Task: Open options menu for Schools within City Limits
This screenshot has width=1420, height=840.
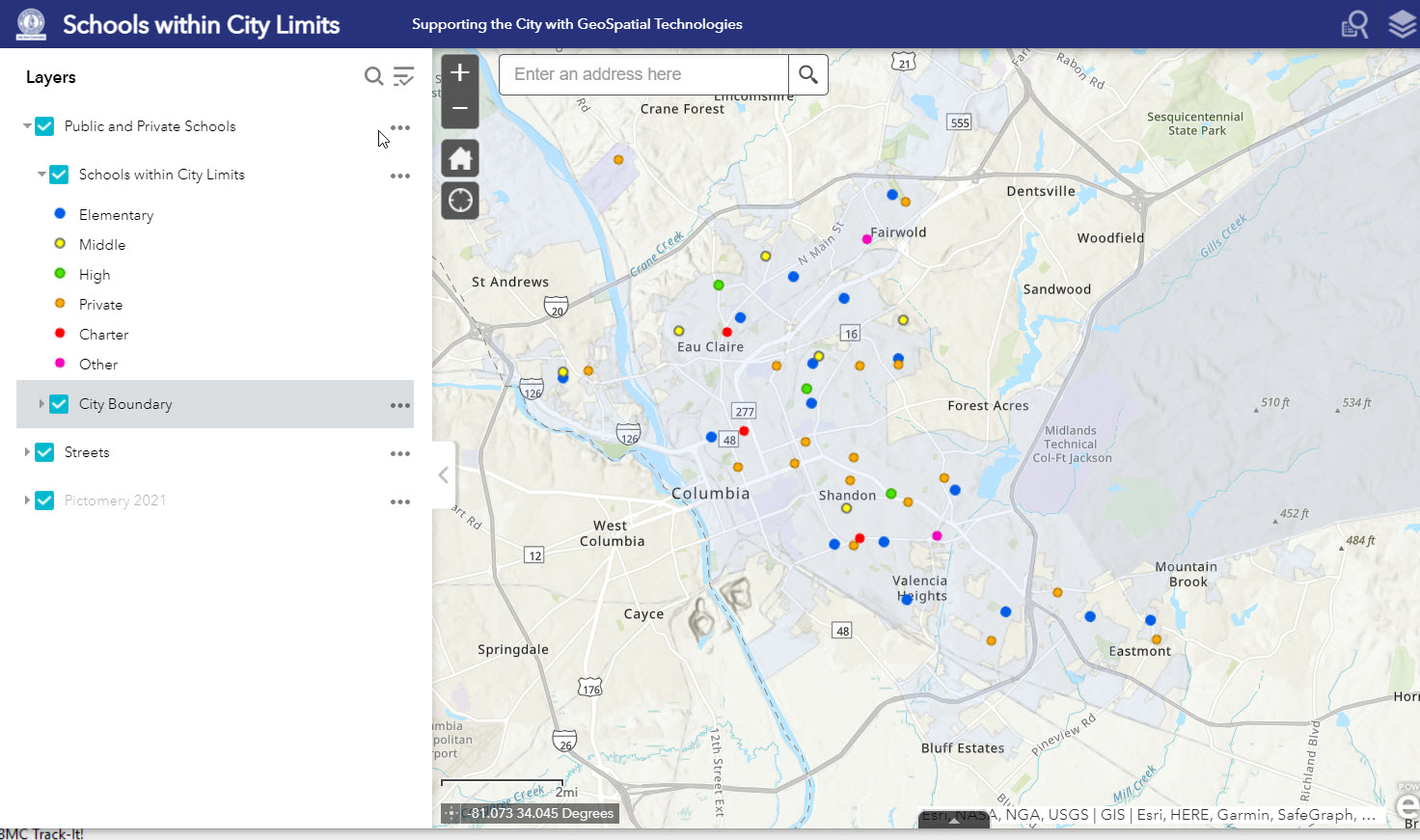Action: (x=400, y=176)
